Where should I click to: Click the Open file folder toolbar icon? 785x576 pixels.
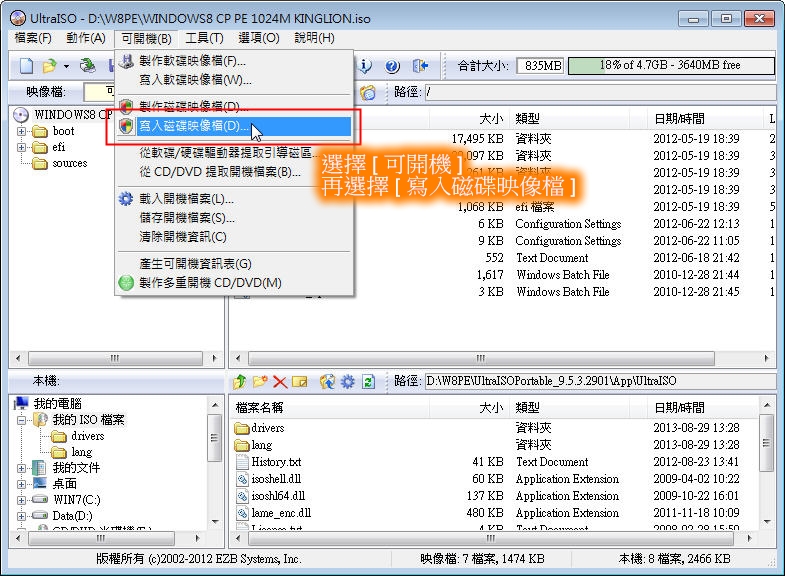coord(49,66)
